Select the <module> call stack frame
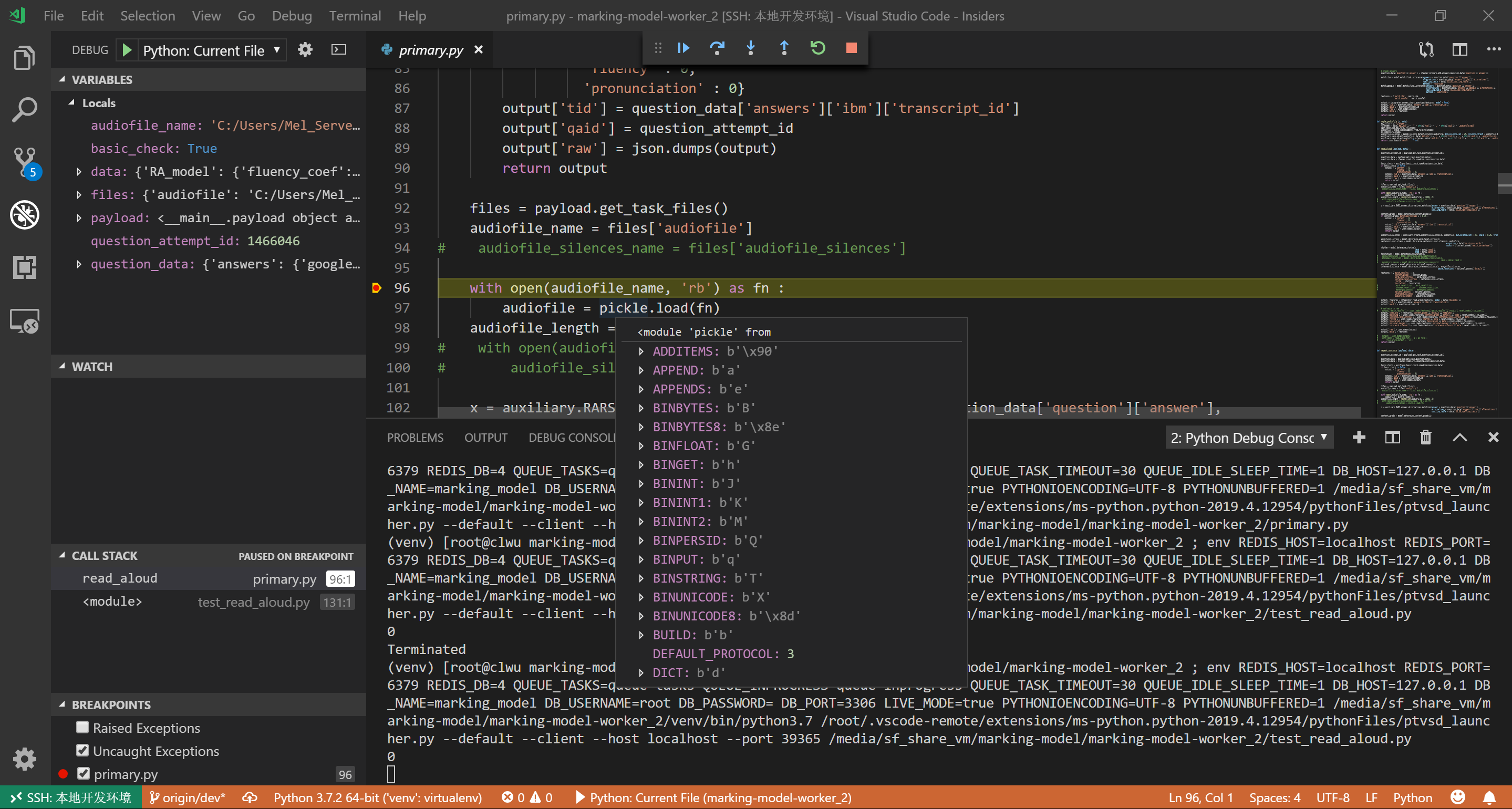1512x809 pixels. (x=112, y=602)
